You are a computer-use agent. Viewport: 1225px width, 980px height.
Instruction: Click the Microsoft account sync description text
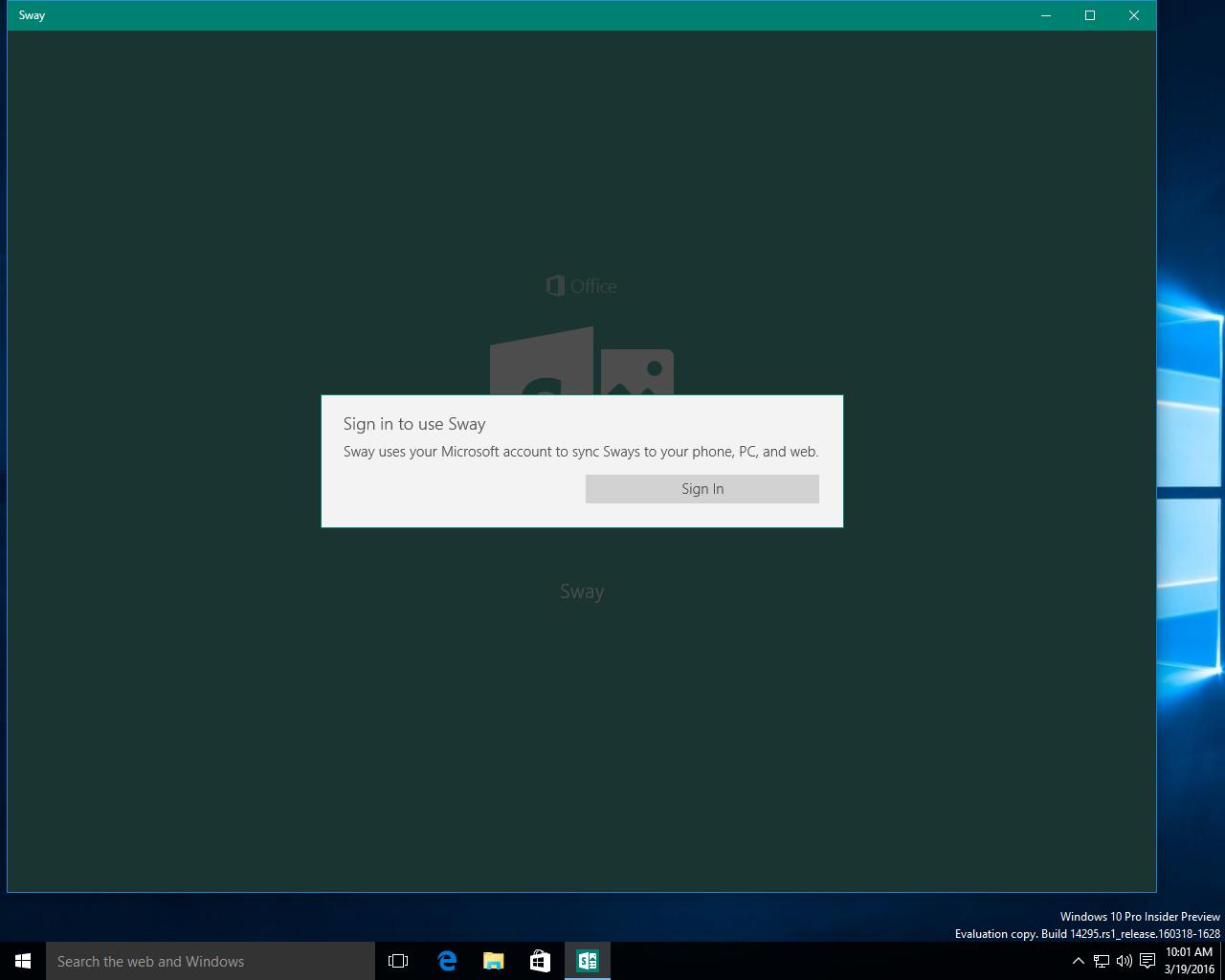pyautogui.click(x=581, y=452)
